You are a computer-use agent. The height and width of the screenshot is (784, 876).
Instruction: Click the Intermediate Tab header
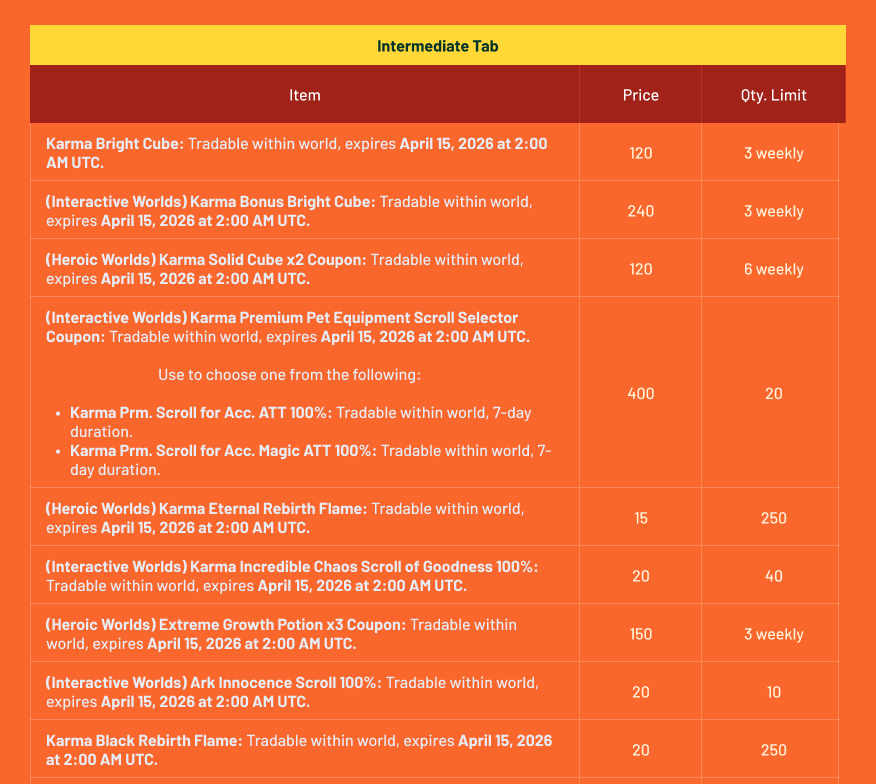(437, 46)
